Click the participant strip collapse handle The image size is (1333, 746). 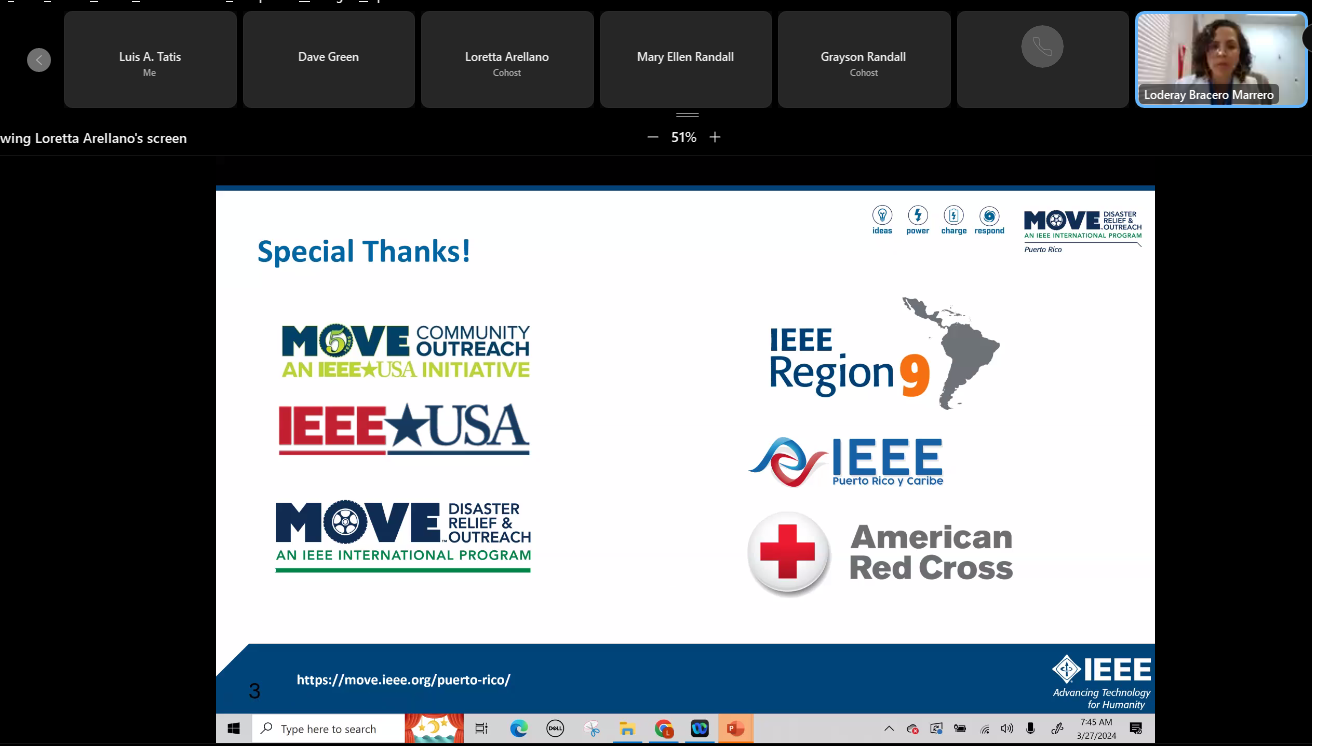tap(687, 116)
